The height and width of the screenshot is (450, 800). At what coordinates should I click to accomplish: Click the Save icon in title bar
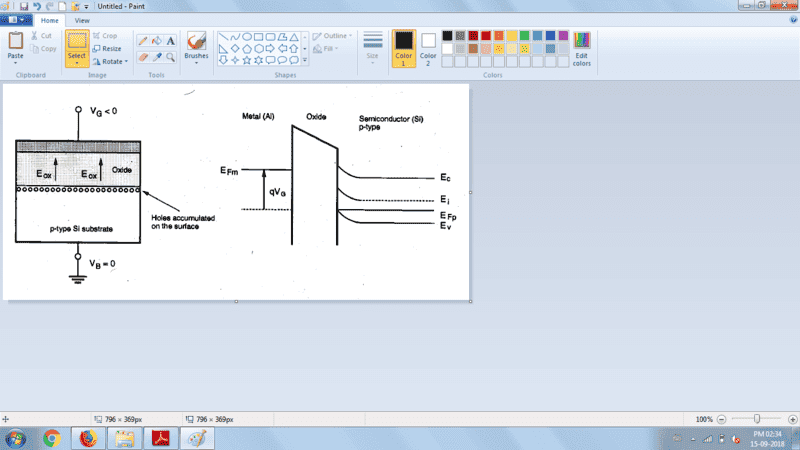24,6
